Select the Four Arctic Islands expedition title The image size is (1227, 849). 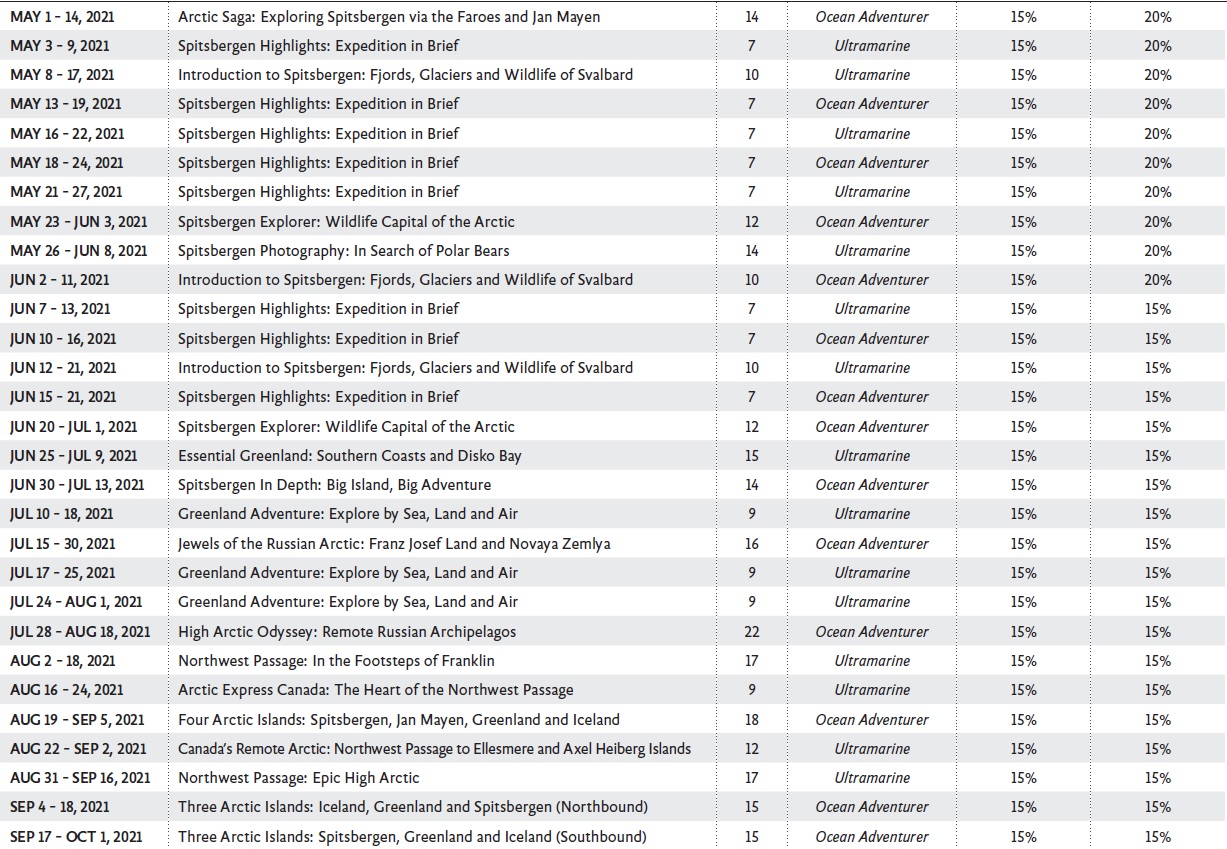[x=399, y=720]
